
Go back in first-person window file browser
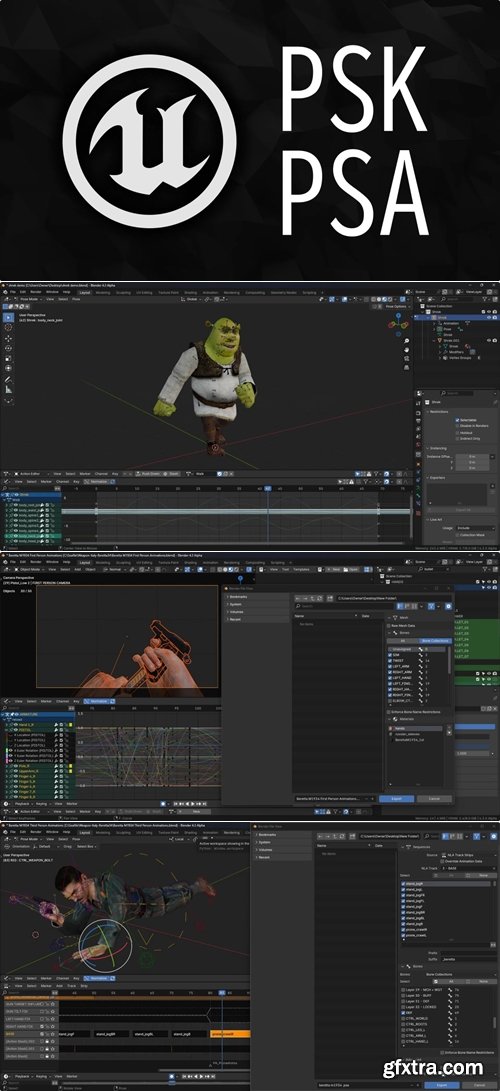(298, 598)
